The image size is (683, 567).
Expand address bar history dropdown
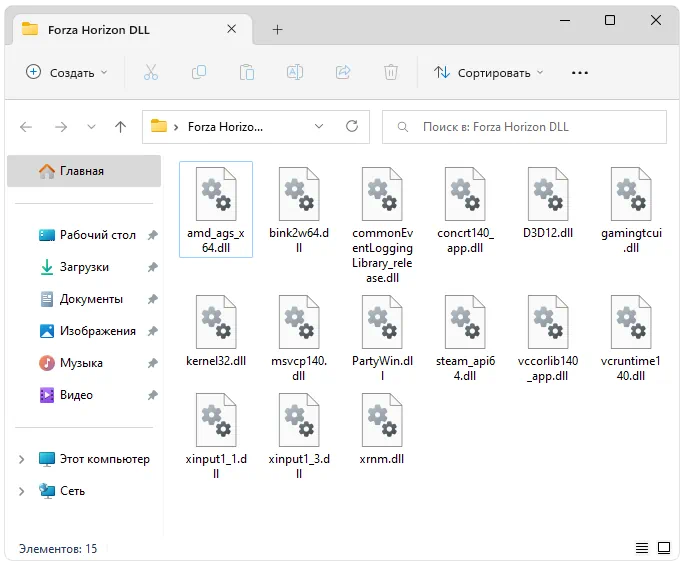(x=319, y=126)
